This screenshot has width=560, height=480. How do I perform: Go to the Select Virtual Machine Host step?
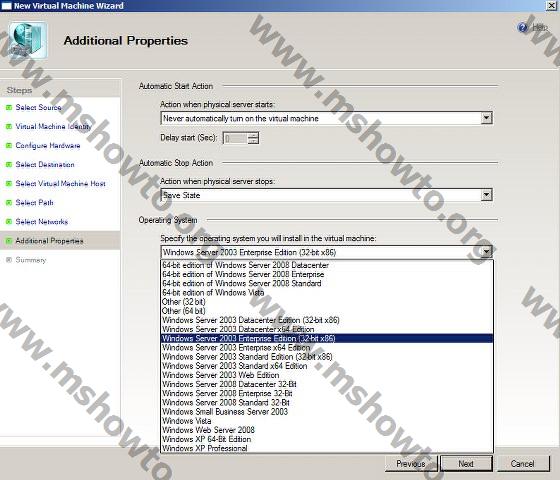tap(60, 184)
